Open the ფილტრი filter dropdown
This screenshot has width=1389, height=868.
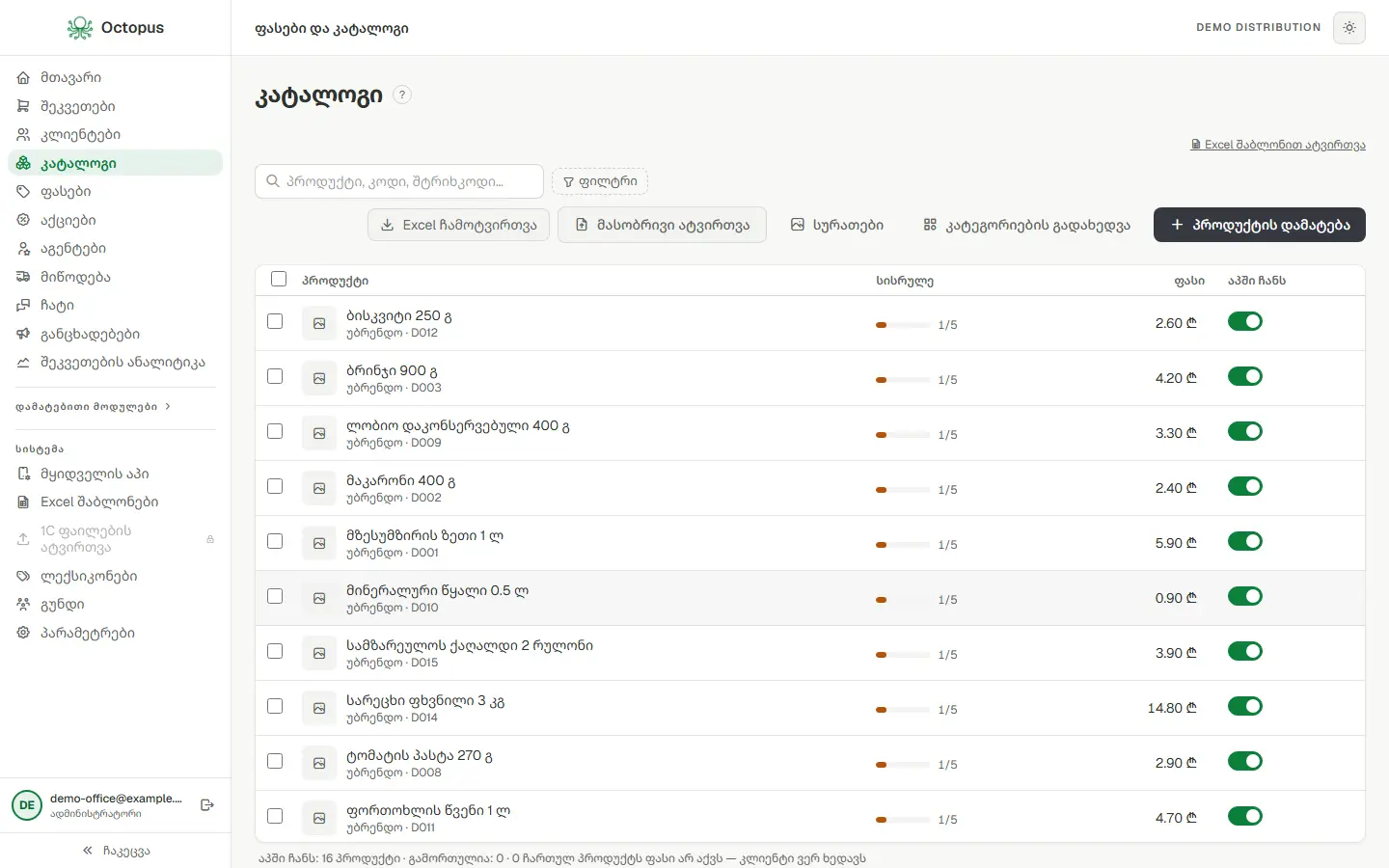click(x=600, y=181)
